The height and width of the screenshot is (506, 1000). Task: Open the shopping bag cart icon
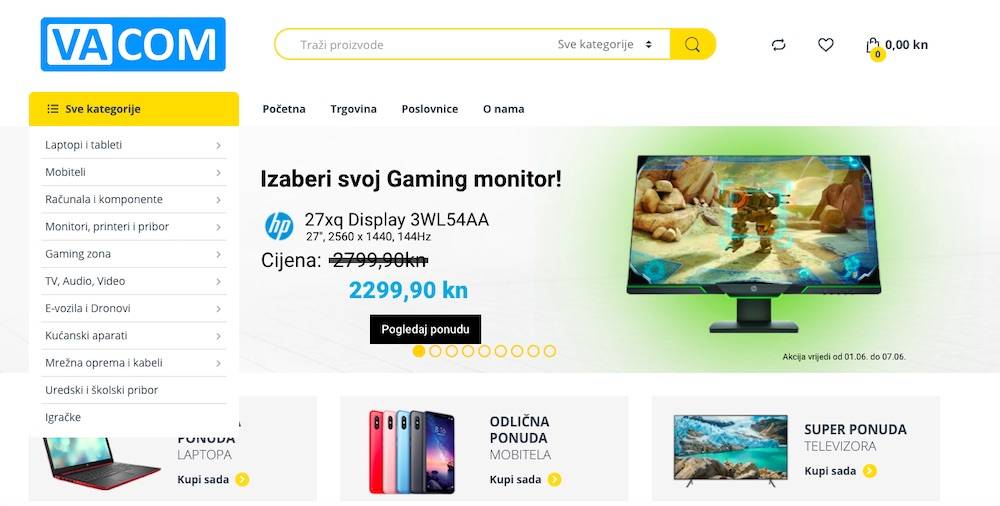click(873, 46)
